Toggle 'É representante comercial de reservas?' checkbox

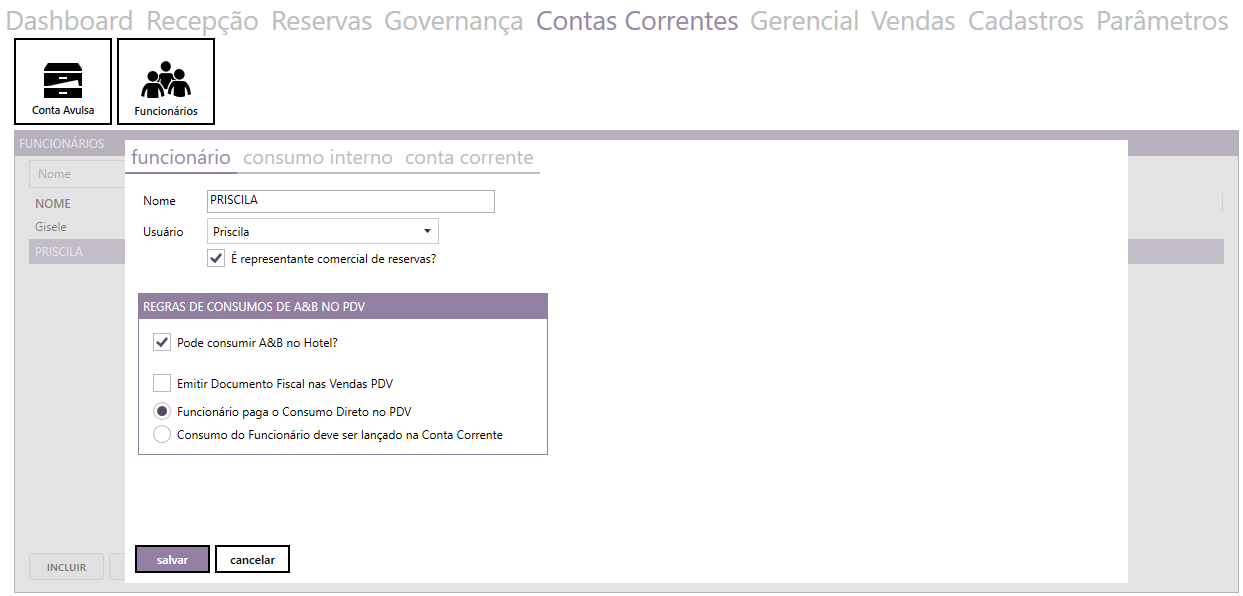click(216, 258)
